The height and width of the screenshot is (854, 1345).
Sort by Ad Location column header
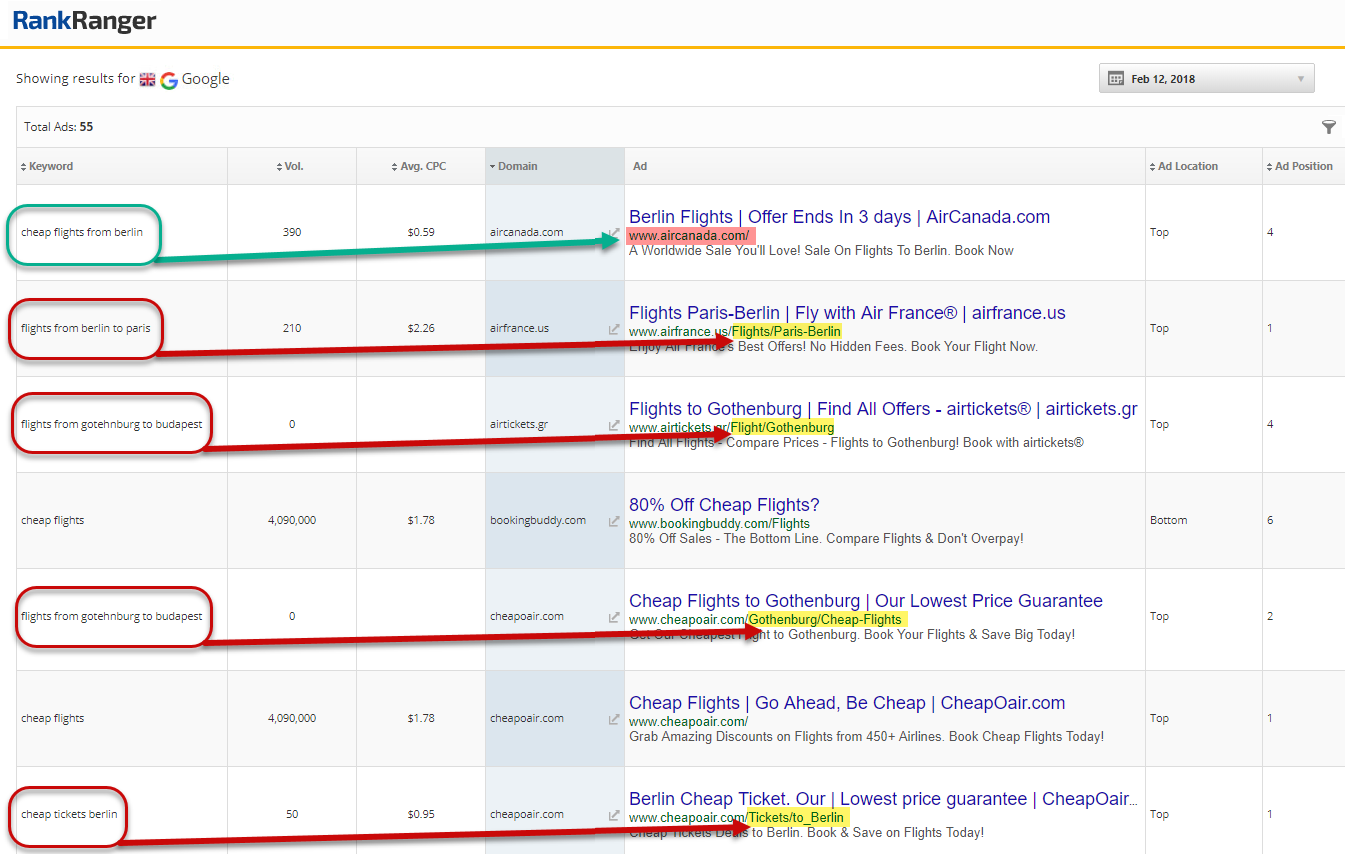pyautogui.click(x=1187, y=167)
